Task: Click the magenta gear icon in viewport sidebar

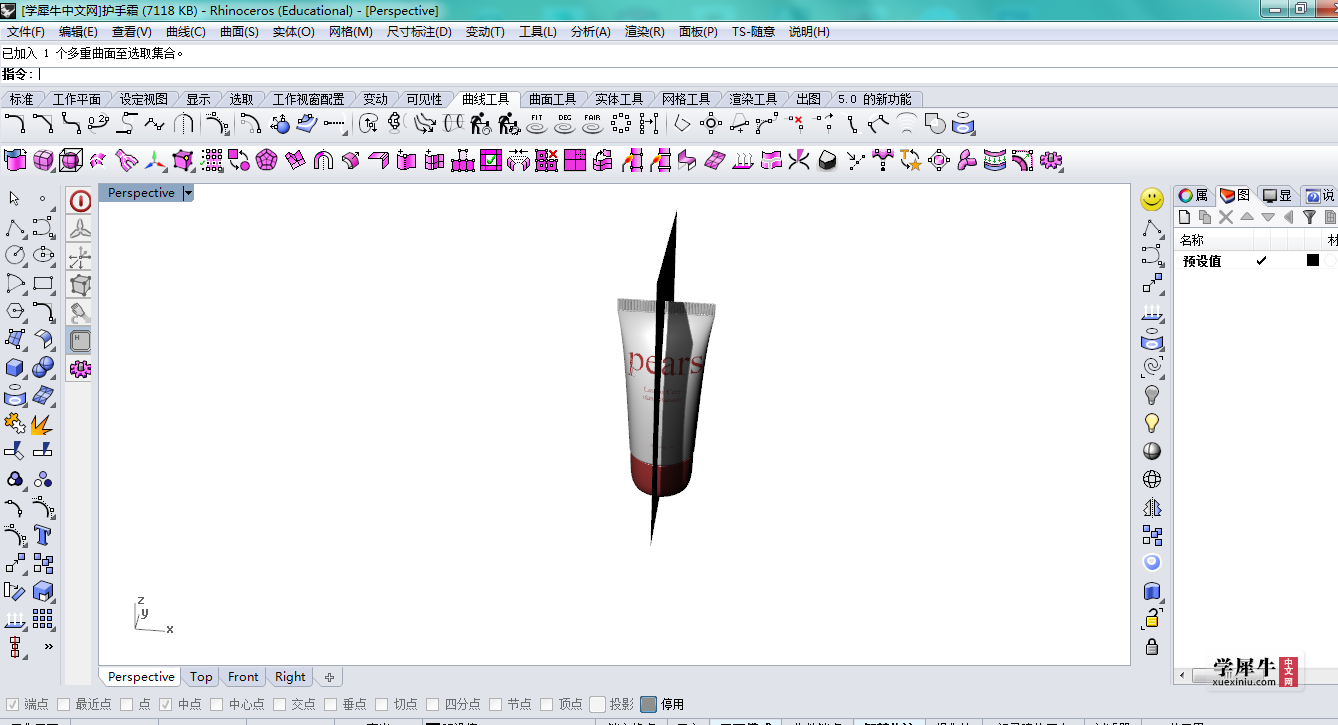Action: tap(80, 369)
